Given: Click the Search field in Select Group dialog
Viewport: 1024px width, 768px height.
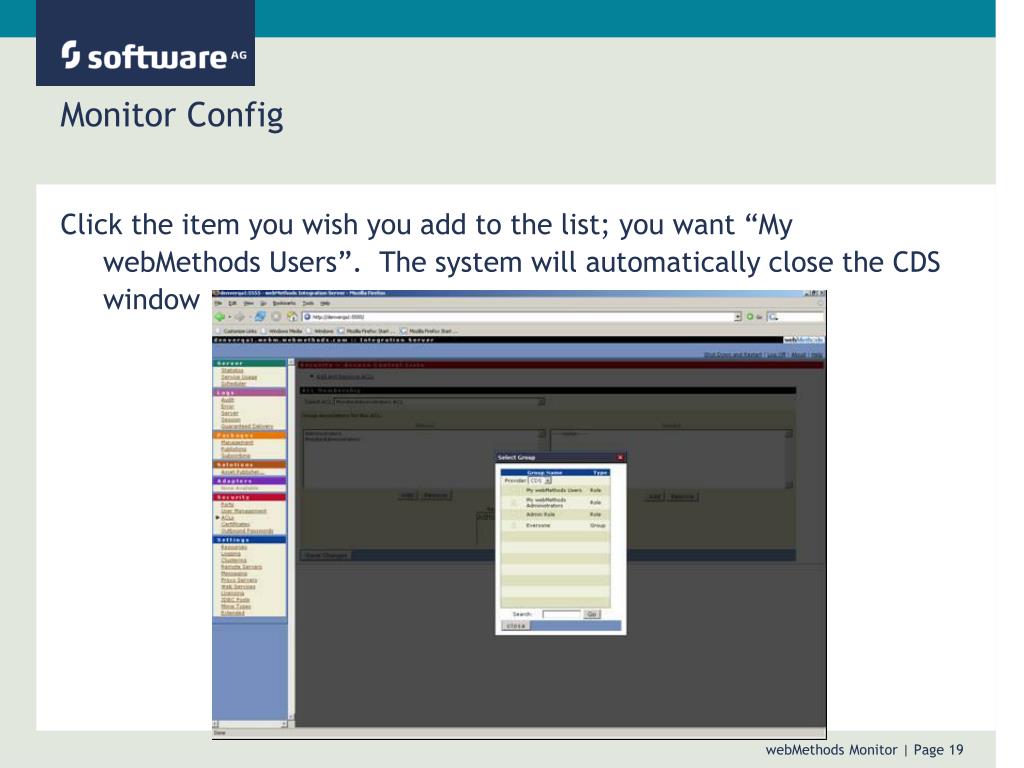Looking at the screenshot, I should [561, 614].
